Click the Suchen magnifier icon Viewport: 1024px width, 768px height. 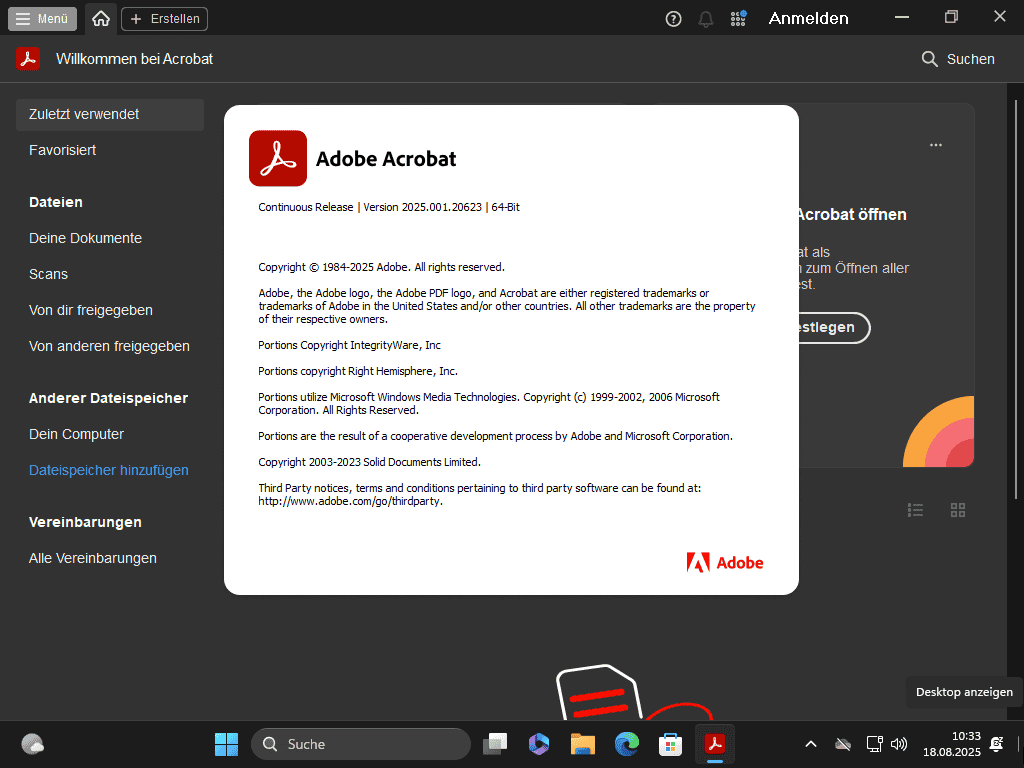pyautogui.click(x=930, y=59)
